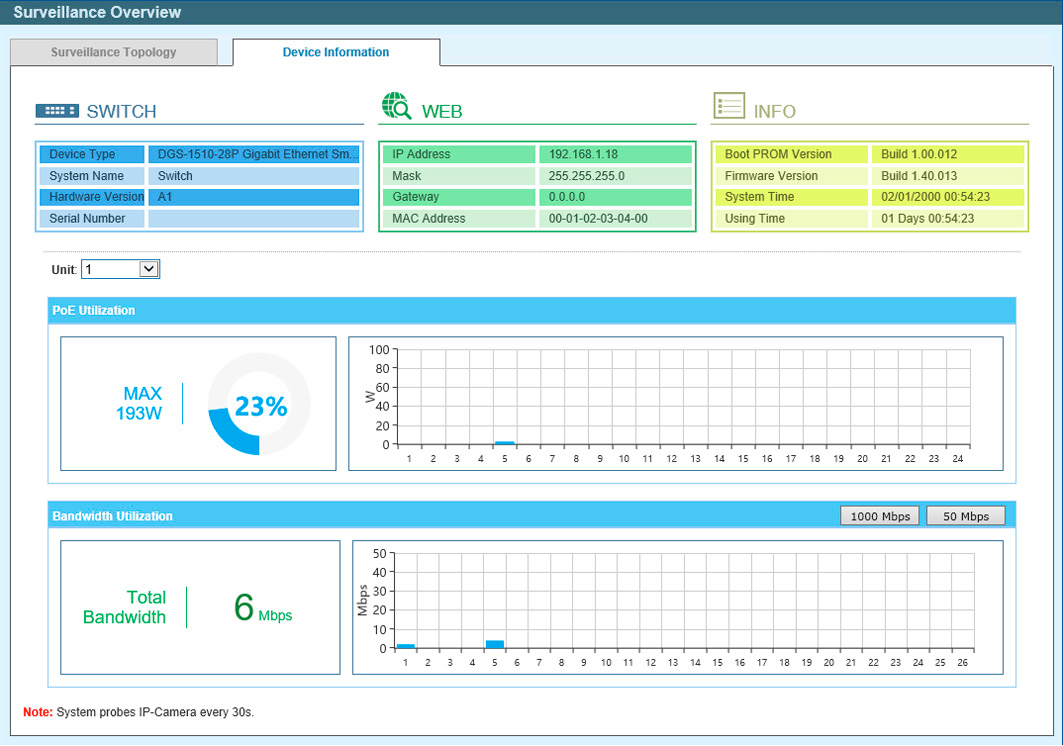Click the Device Type label

pos(82,154)
